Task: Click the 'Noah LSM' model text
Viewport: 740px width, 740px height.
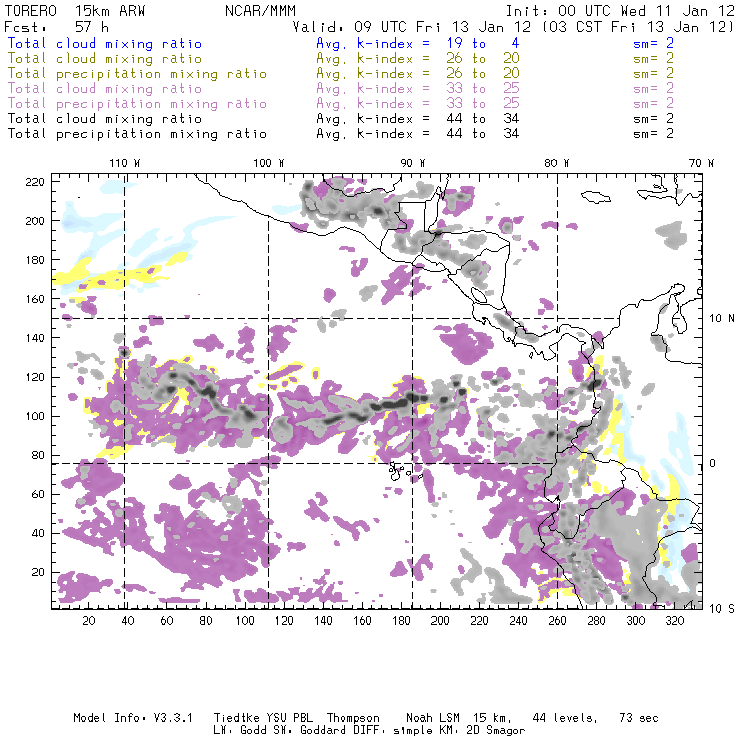Action: (x=433, y=718)
